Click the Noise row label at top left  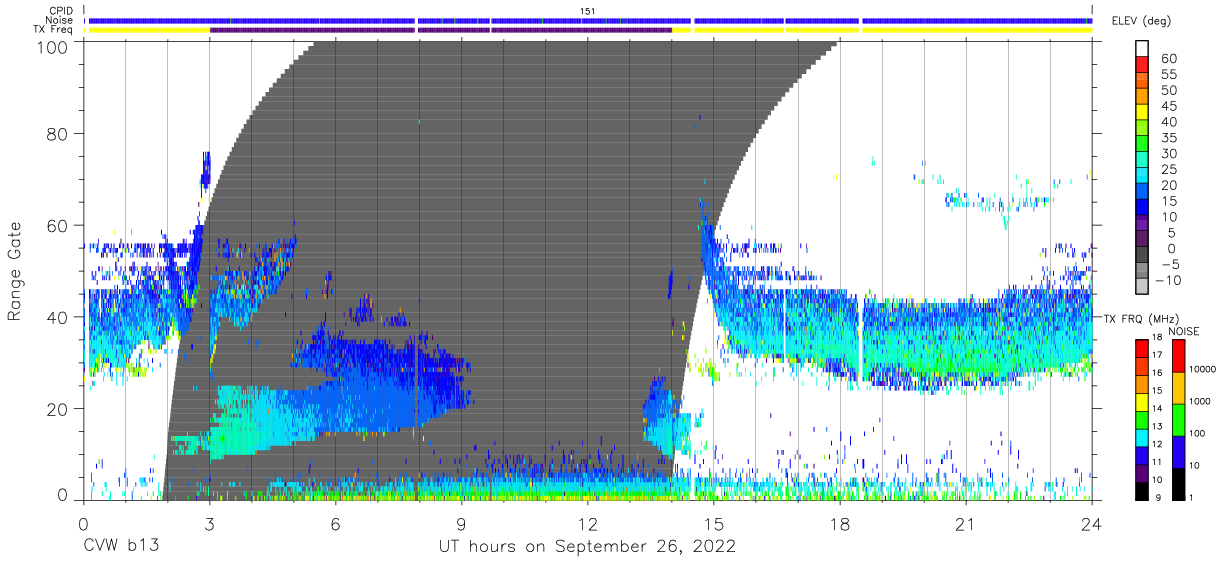[x=59, y=20]
